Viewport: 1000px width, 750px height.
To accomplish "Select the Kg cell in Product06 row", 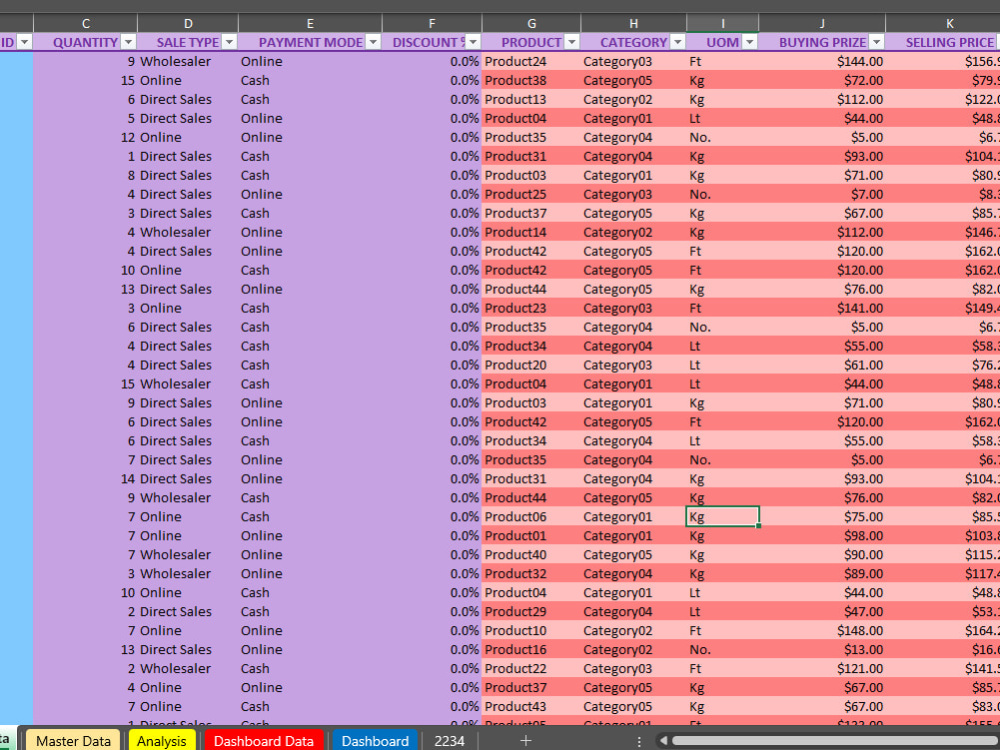I will 723,517.
